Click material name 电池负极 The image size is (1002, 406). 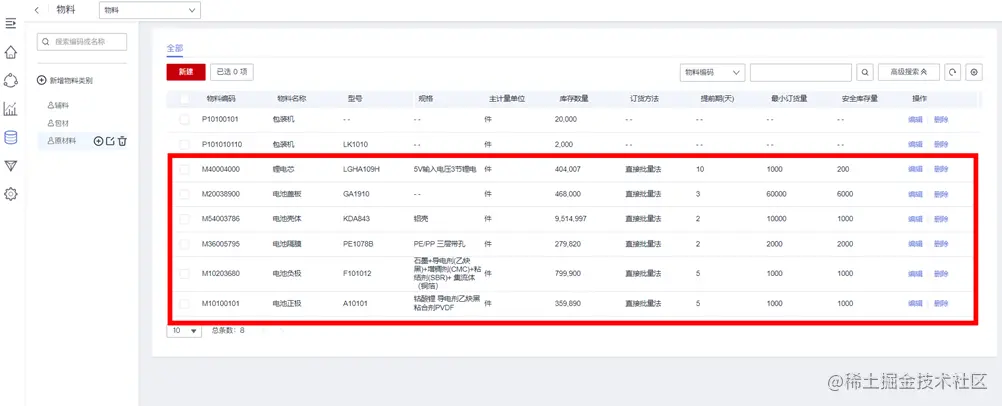pyautogui.click(x=286, y=274)
